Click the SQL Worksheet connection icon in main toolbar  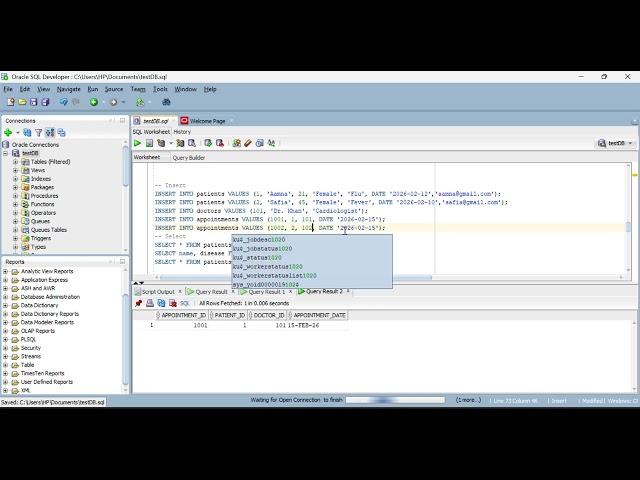(140, 102)
